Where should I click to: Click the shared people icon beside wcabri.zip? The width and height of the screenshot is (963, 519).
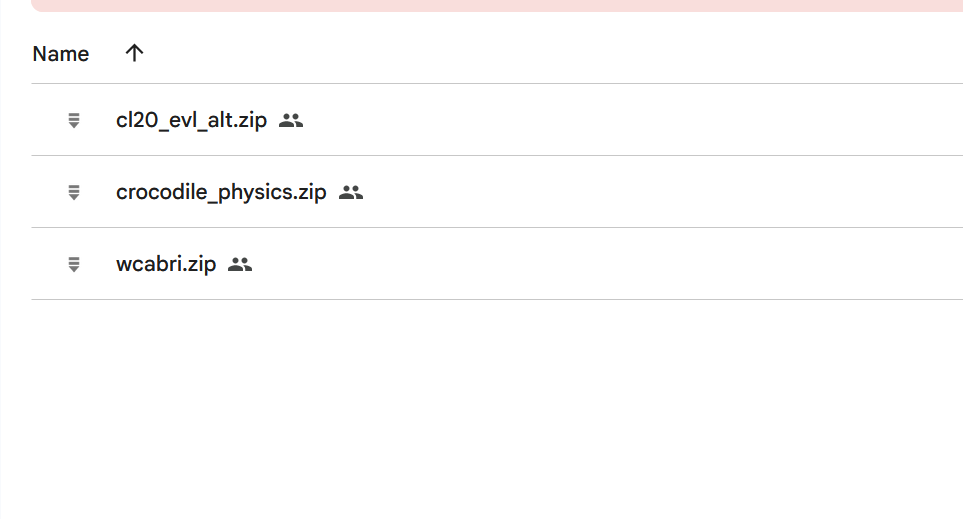[240, 265]
